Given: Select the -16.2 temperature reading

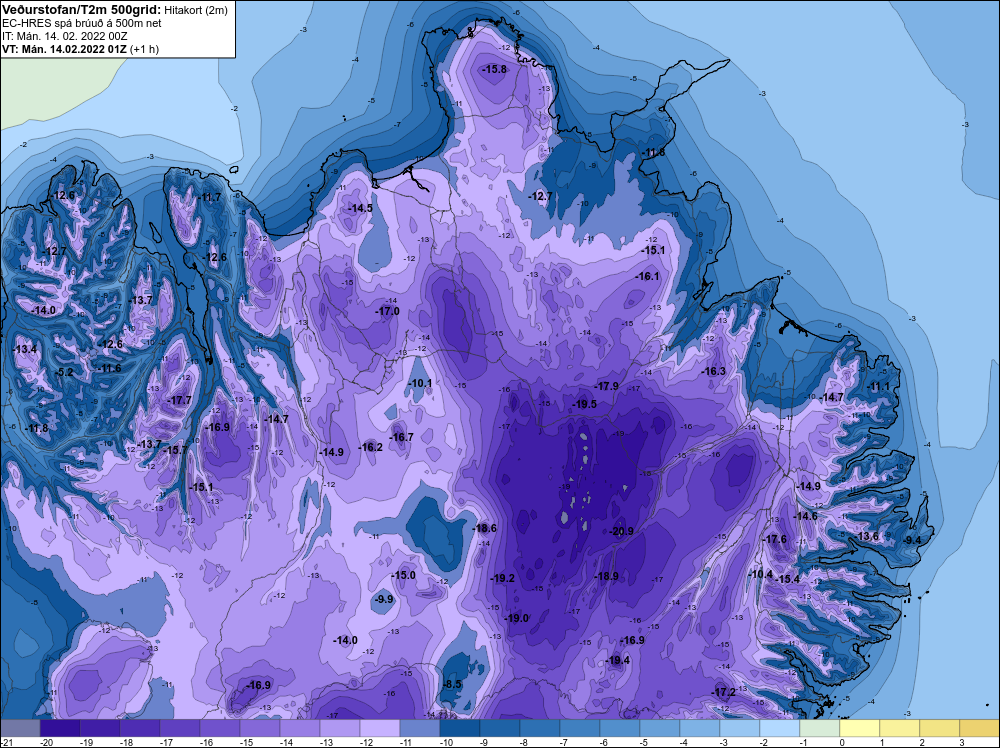Looking at the screenshot, I should pos(371,447).
